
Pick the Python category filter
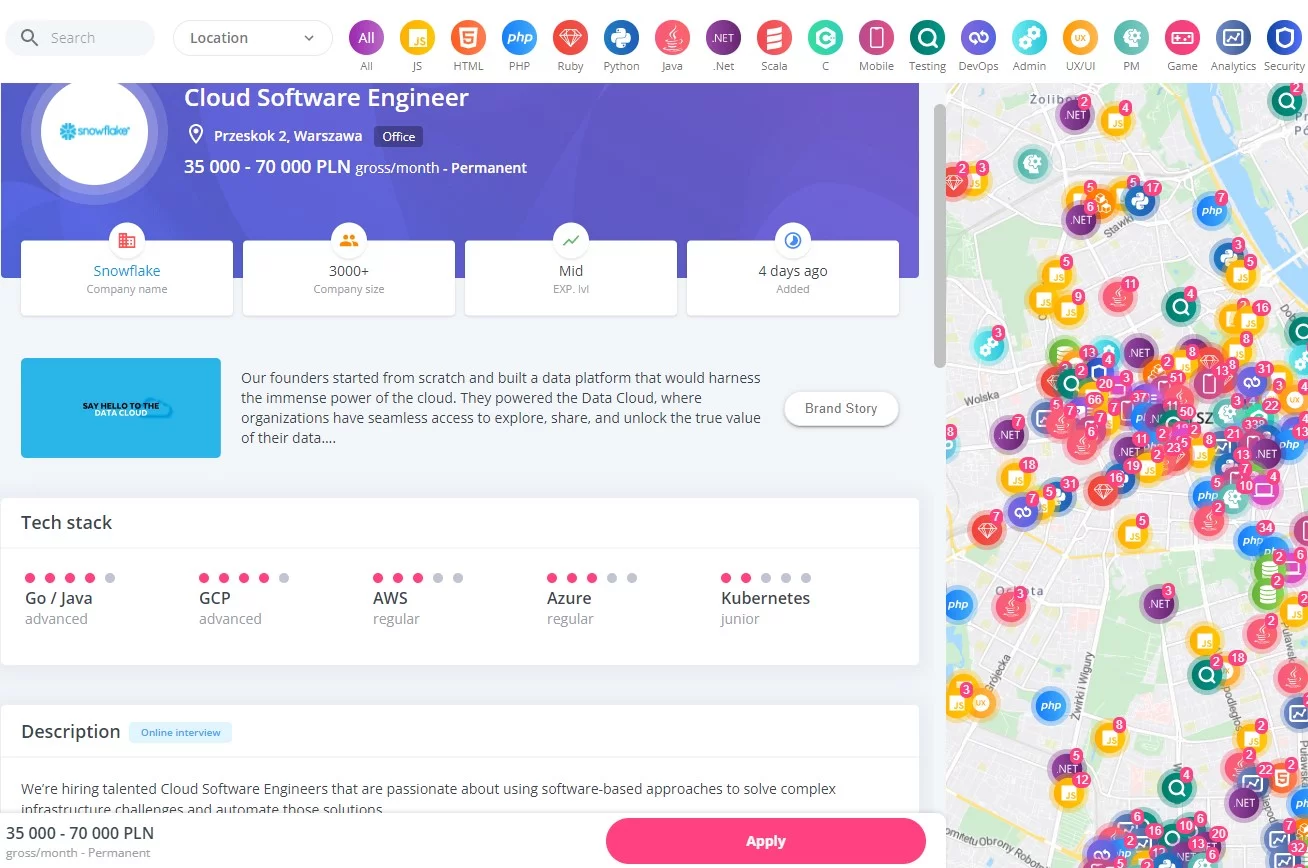click(x=621, y=38)
